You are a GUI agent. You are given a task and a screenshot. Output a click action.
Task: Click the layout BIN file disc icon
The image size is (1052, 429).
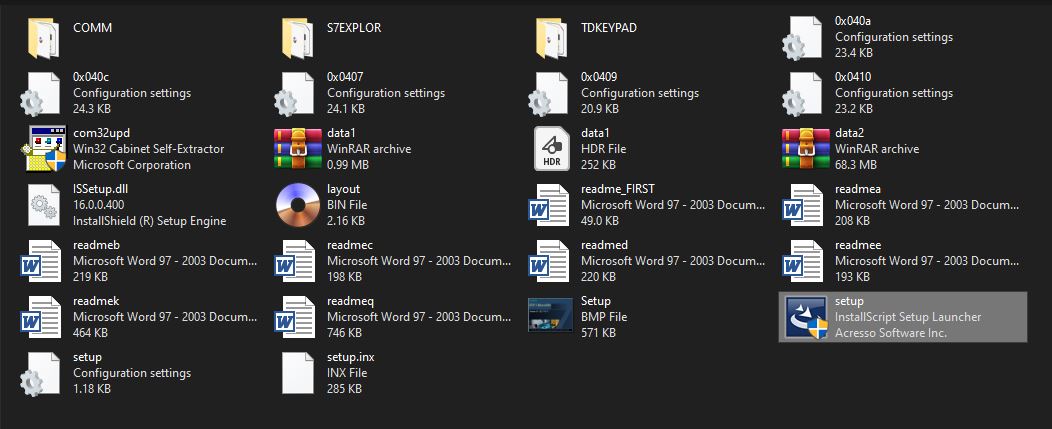pyautogui.click(x=296, y=205)
